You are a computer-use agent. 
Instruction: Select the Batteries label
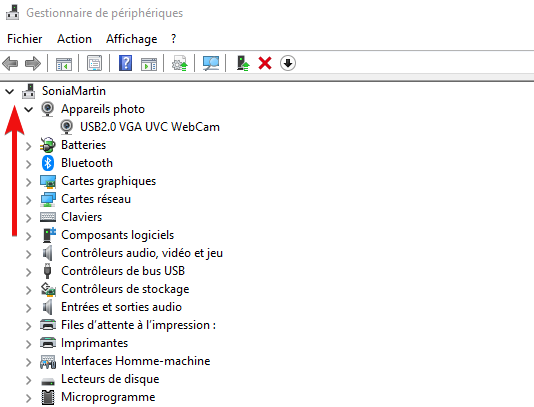[x=83, y=145]
